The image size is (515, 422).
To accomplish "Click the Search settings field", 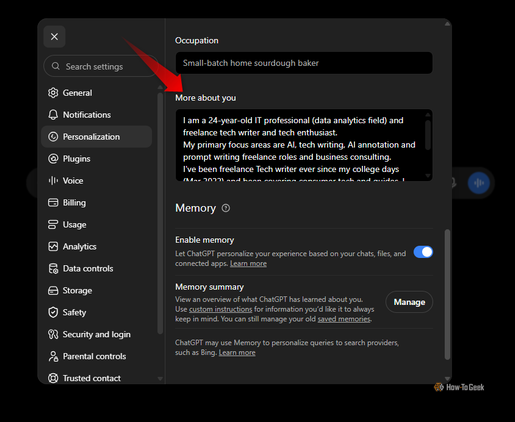I will pos(100,66).
